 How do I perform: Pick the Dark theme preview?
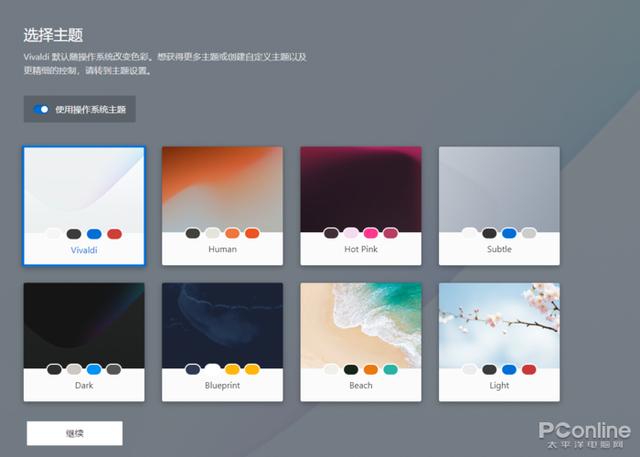84,326
